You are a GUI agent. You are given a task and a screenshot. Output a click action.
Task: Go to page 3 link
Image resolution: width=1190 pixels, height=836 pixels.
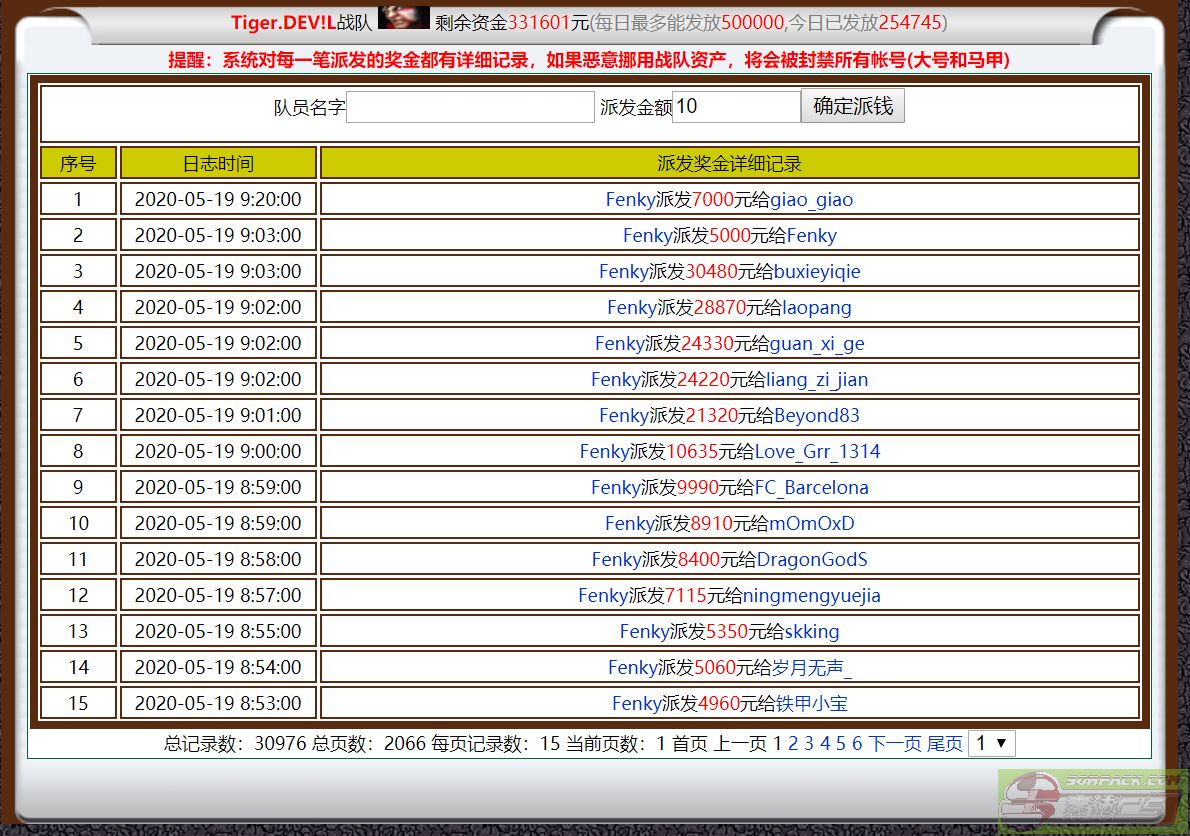(x=809, y=743)
